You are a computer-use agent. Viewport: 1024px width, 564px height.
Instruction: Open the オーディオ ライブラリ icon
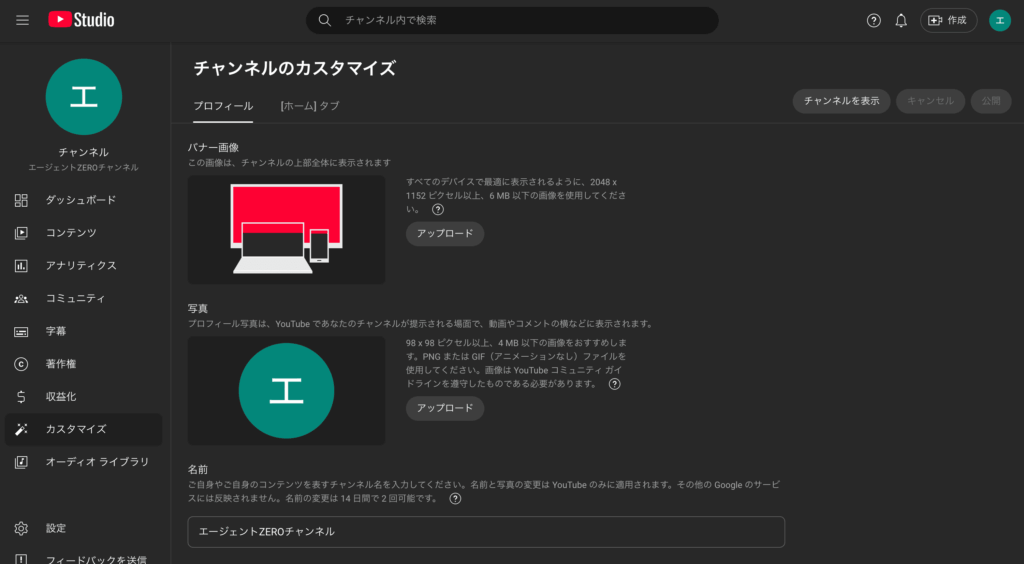(21, 462)
